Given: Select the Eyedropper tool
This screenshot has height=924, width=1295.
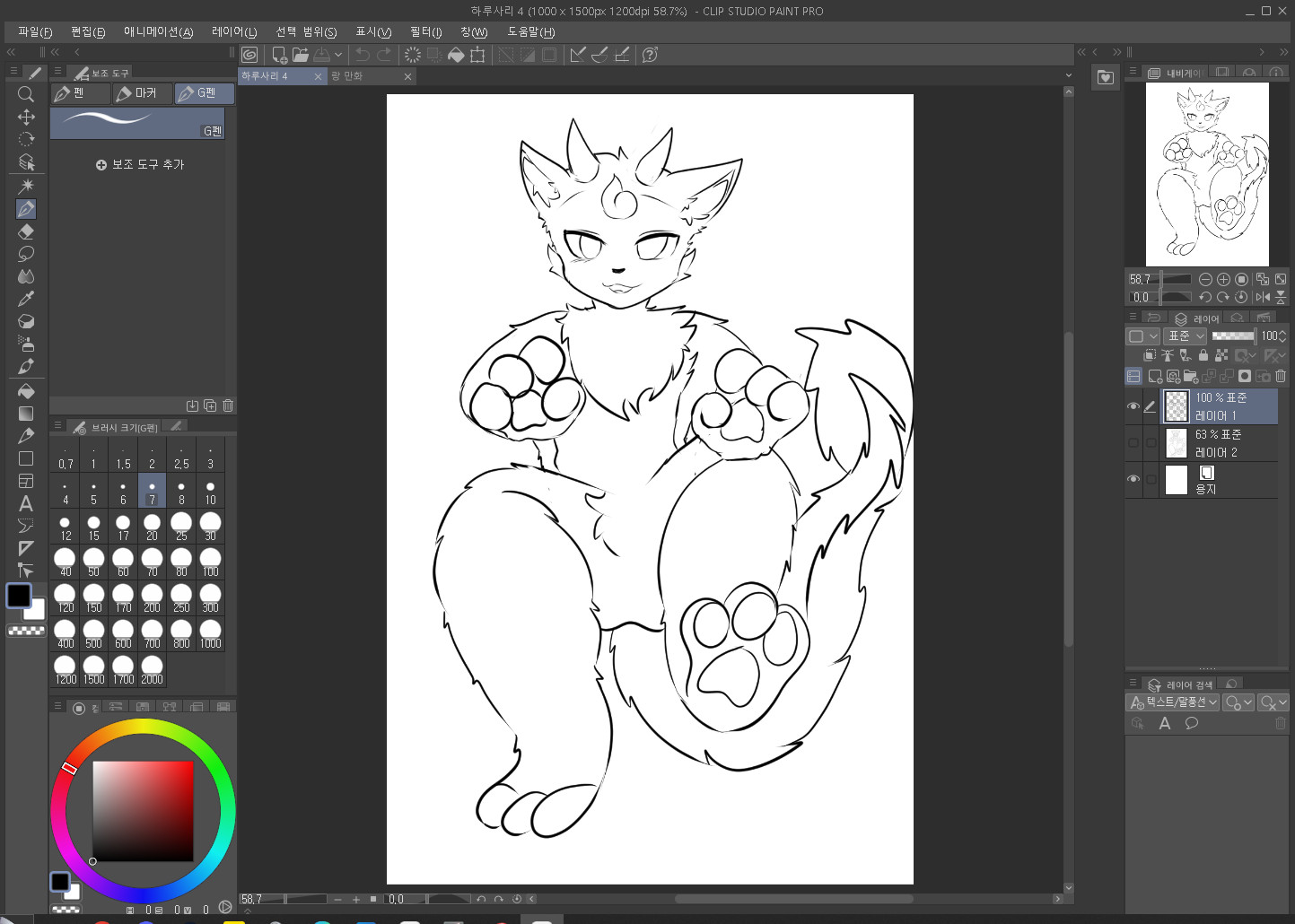Looking at the screenshot, I should (26, 299).
